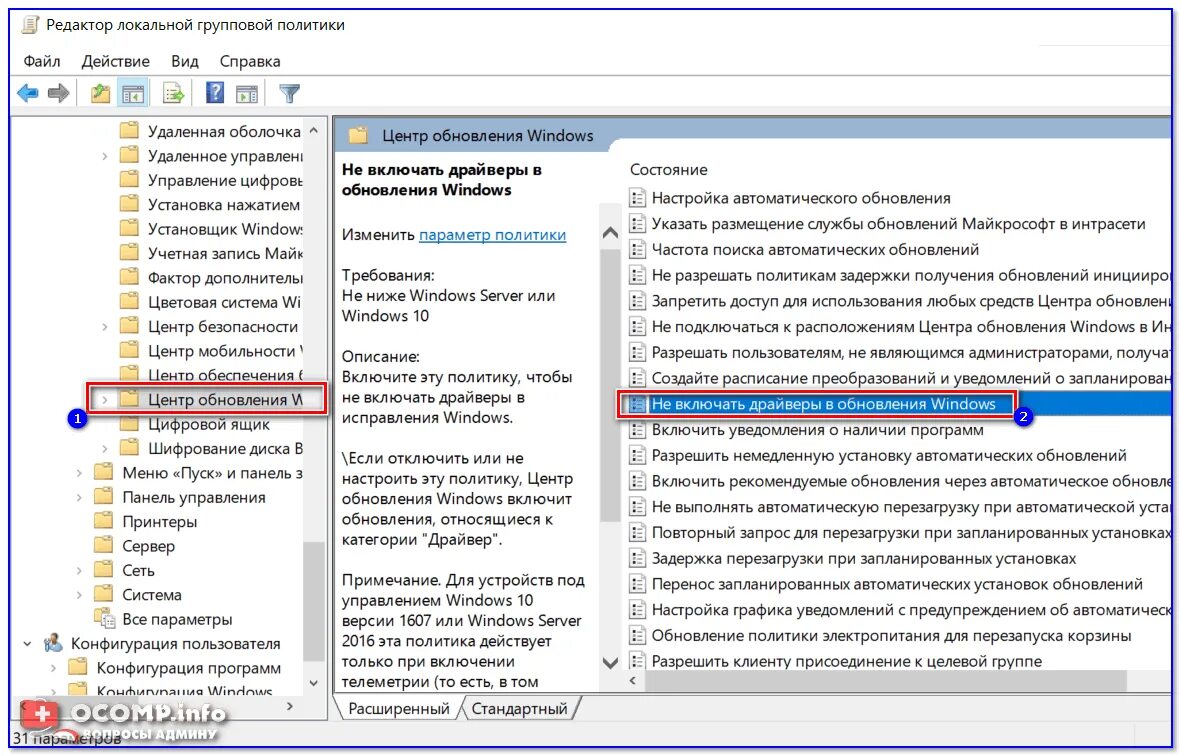This screenshot has height=756, width=1181.
Task: Click the tree pane scroll up arrow
Action: tap(314, 130)
